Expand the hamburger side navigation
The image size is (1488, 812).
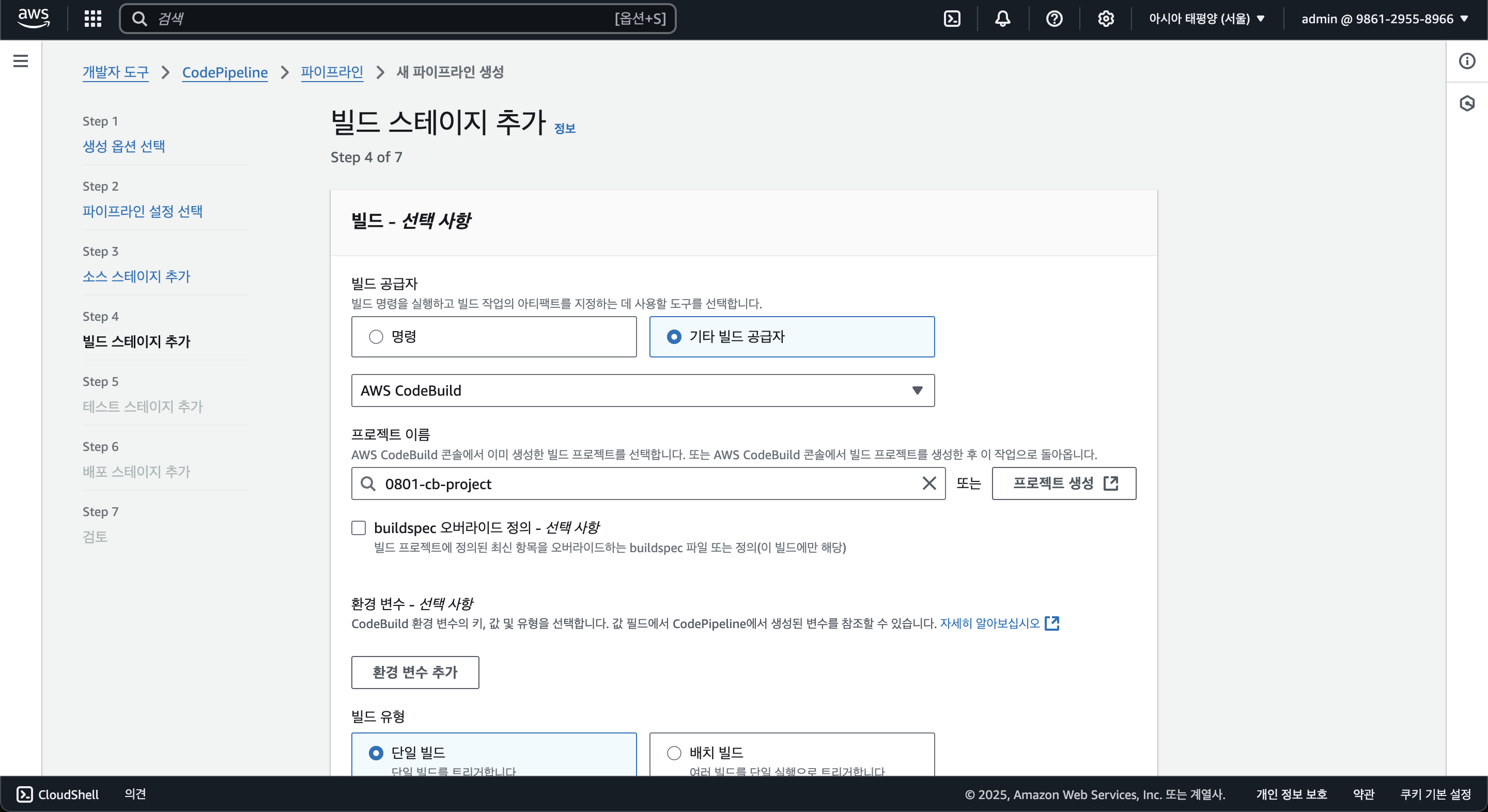pos(21,60)
